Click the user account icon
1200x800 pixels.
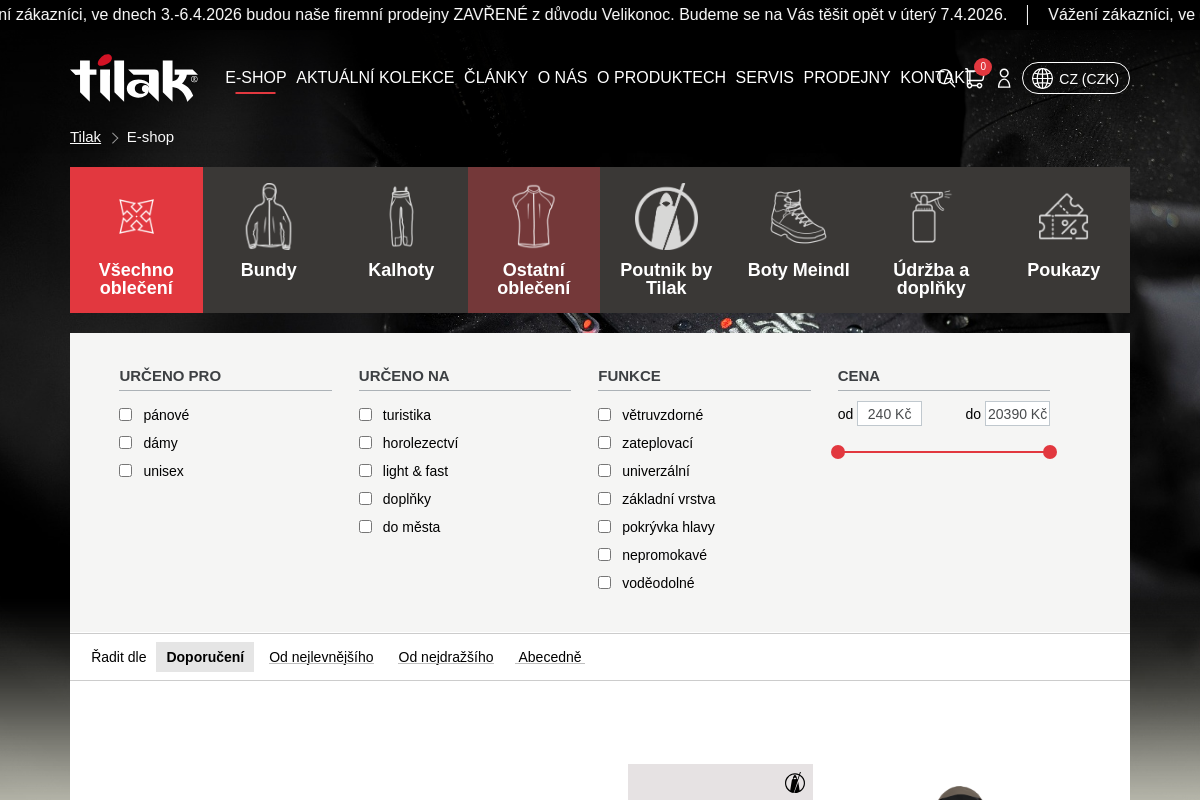tap(1004, 78)
